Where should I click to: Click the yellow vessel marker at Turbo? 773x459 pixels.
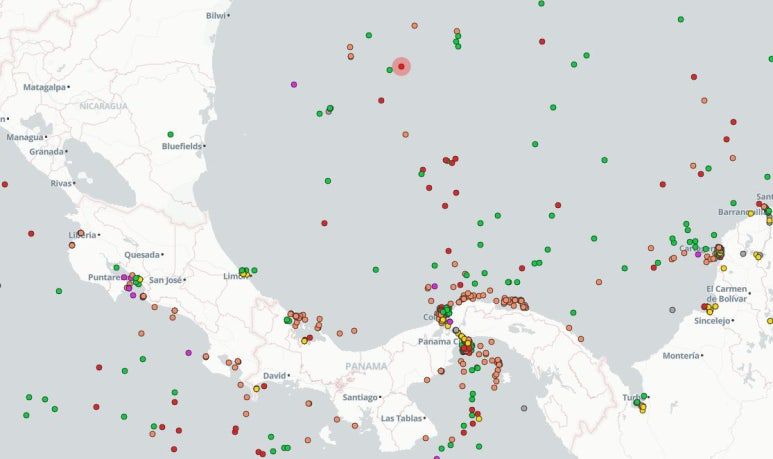(x=642, y=408)
